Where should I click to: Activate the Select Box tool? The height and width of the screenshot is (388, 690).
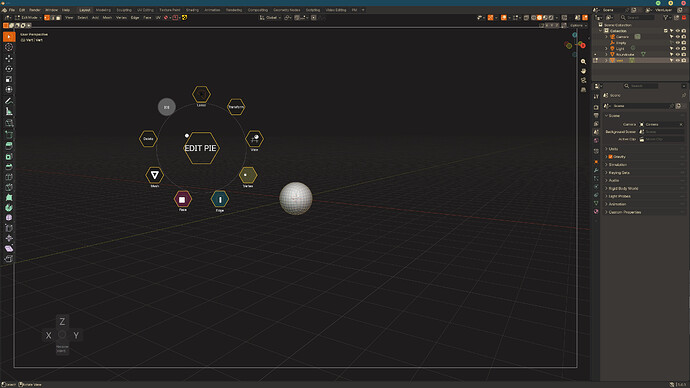pyautogui.click(x=9, y=37)
